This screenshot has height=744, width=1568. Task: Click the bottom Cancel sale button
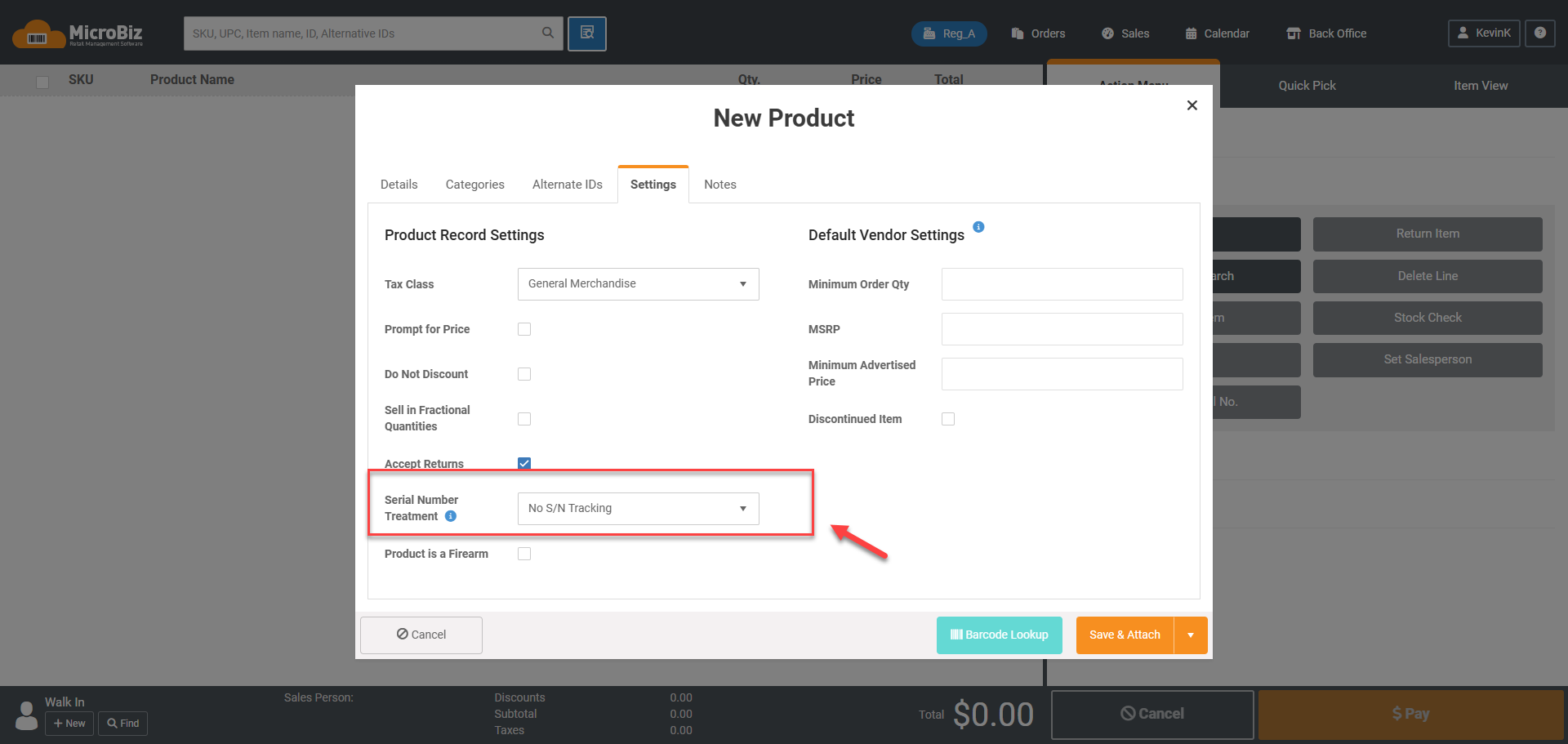pyautogui.click(x=1152, y=715)
